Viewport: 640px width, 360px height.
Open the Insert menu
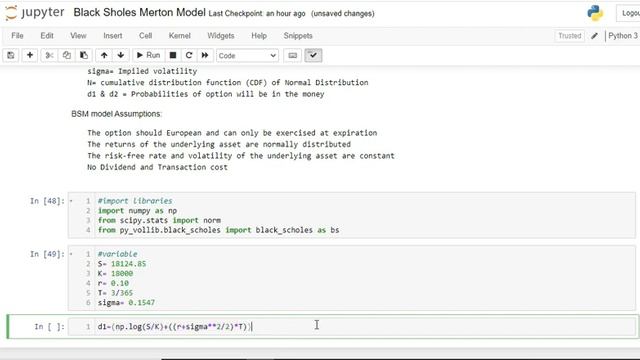(x=113, y=36)
